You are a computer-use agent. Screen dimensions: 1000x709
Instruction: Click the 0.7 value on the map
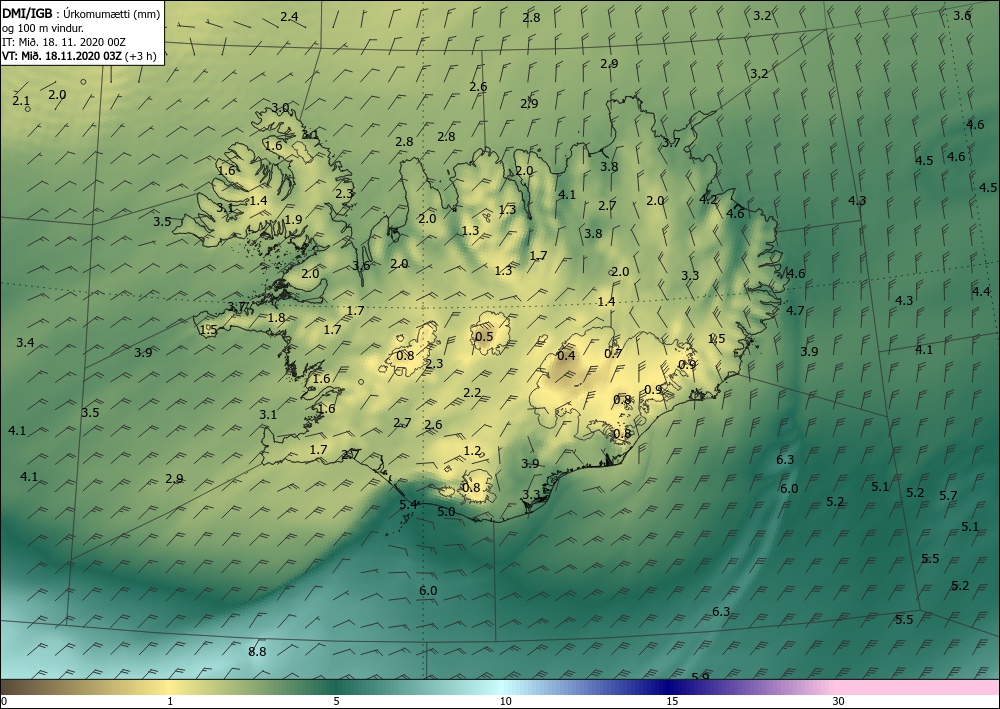(613, 354)
